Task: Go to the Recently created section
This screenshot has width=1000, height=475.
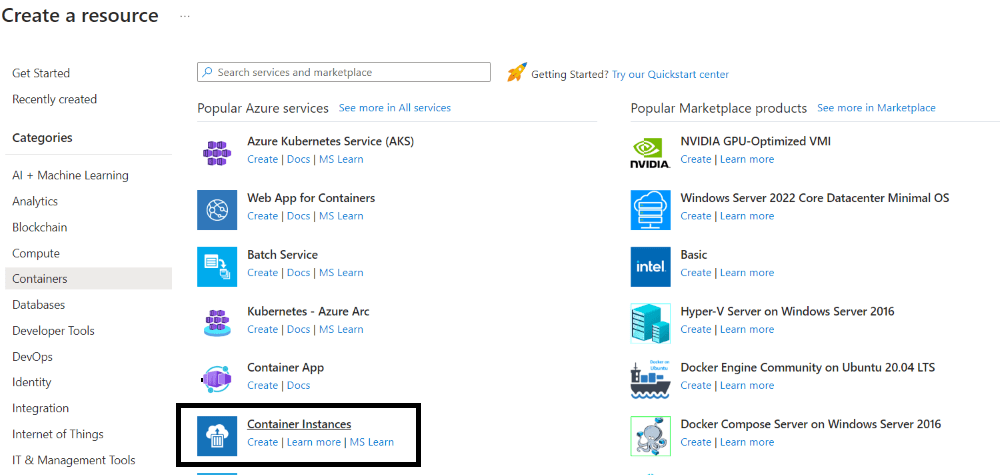Action: click(x=54, y=99)
